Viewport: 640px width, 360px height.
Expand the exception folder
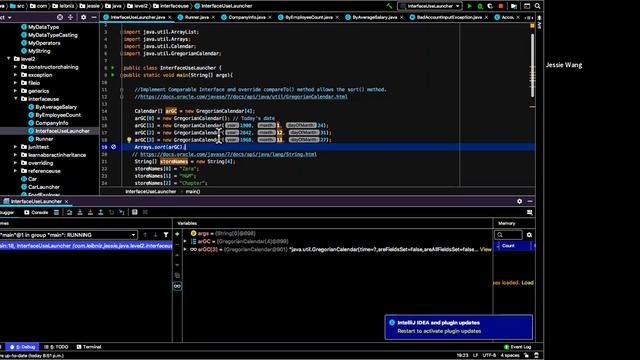click(x=16, y=75)
